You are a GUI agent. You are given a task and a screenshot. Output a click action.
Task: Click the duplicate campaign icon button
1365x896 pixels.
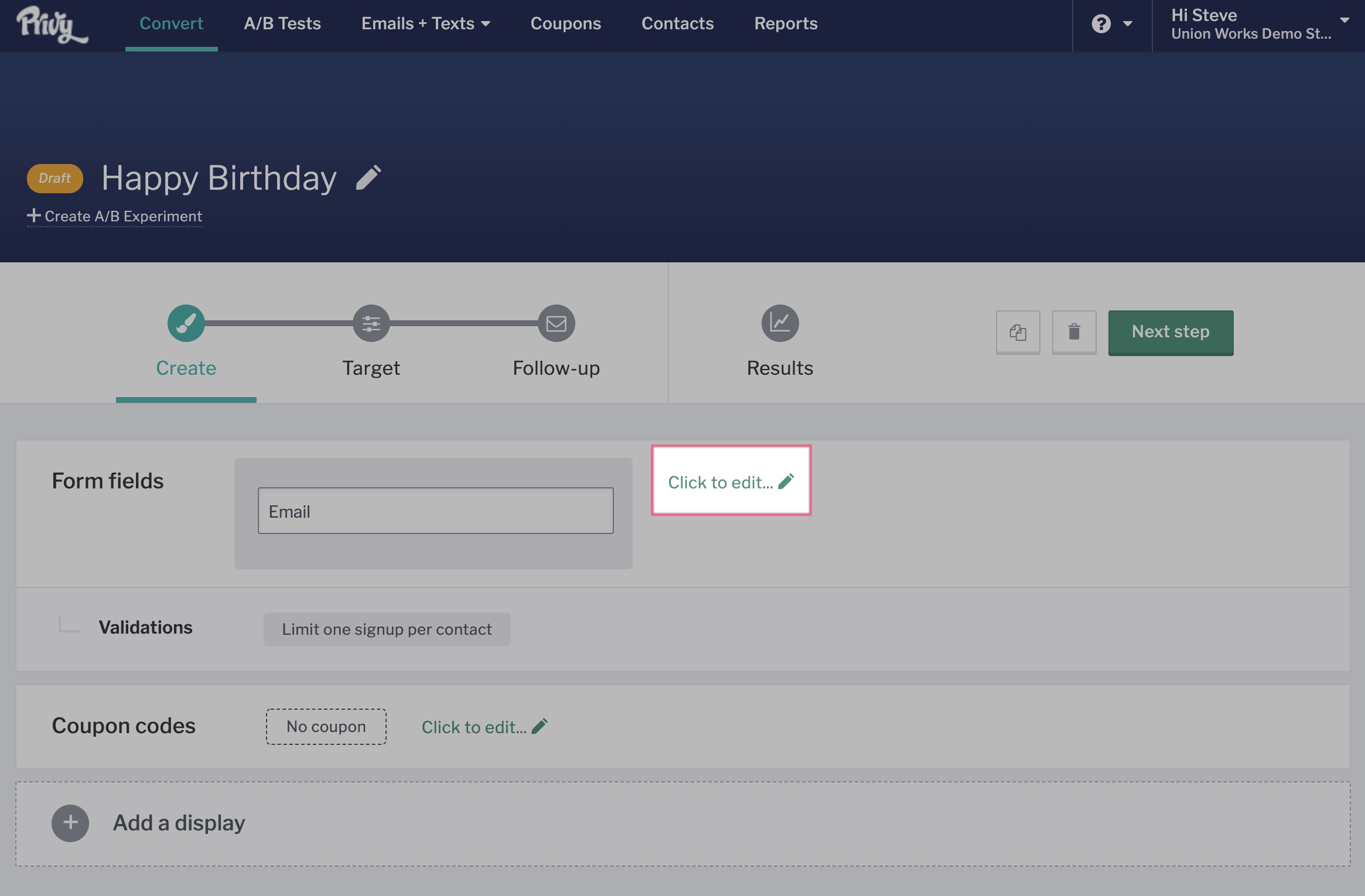pos(1018,332)
